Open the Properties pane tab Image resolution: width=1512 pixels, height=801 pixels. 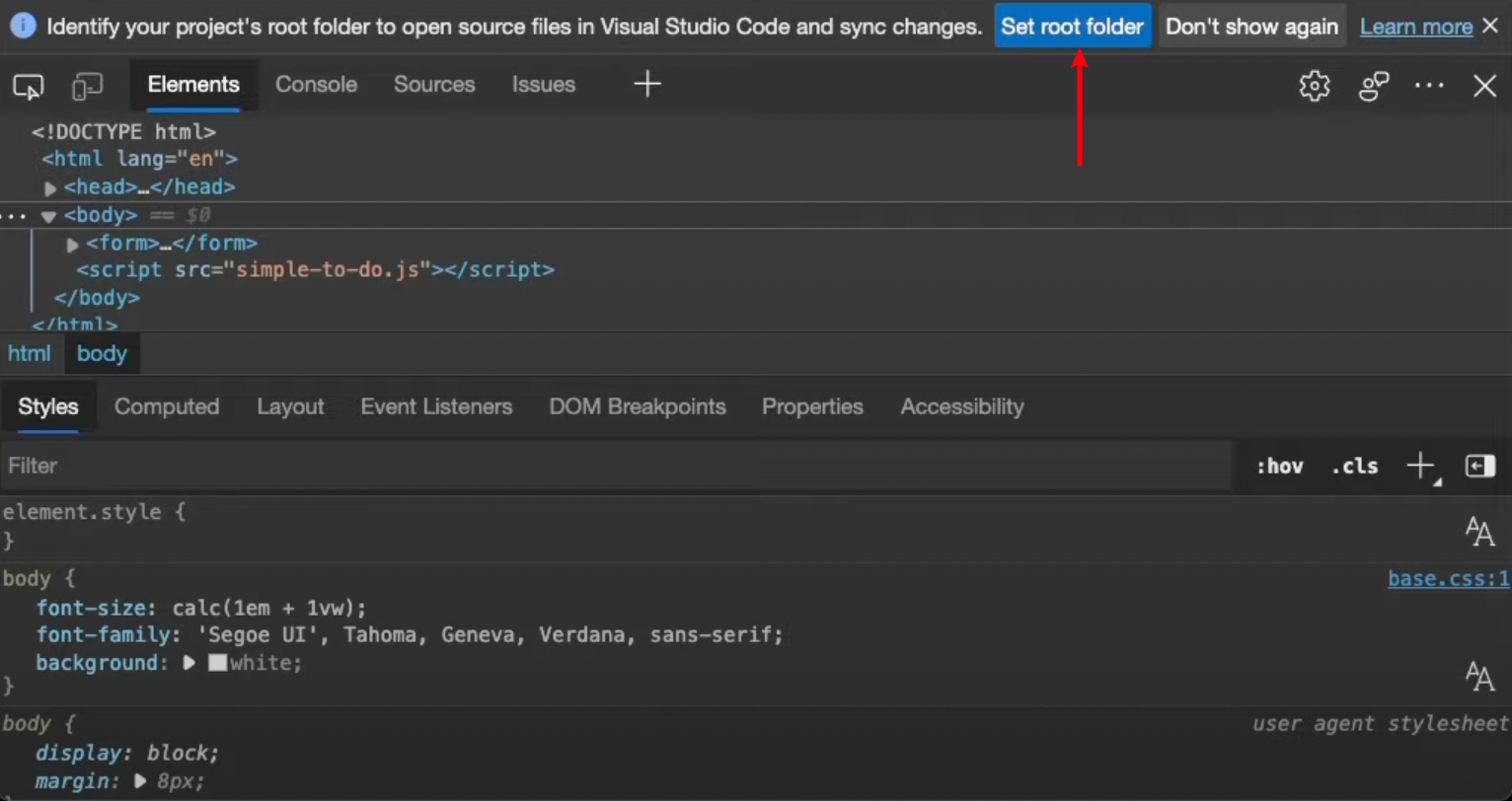(x=812, y=406)
